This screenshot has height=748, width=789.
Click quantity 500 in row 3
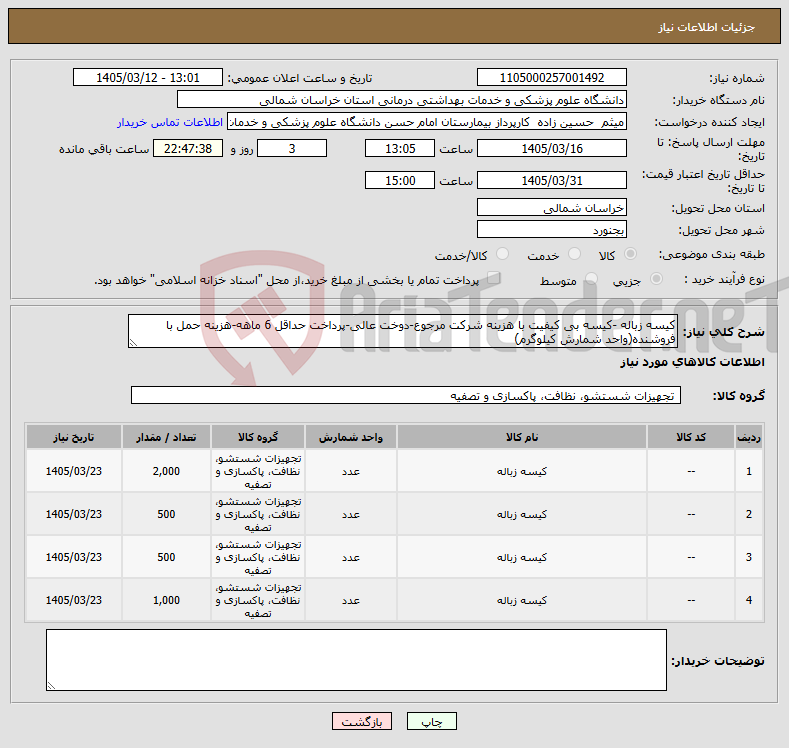coord(166,557)
